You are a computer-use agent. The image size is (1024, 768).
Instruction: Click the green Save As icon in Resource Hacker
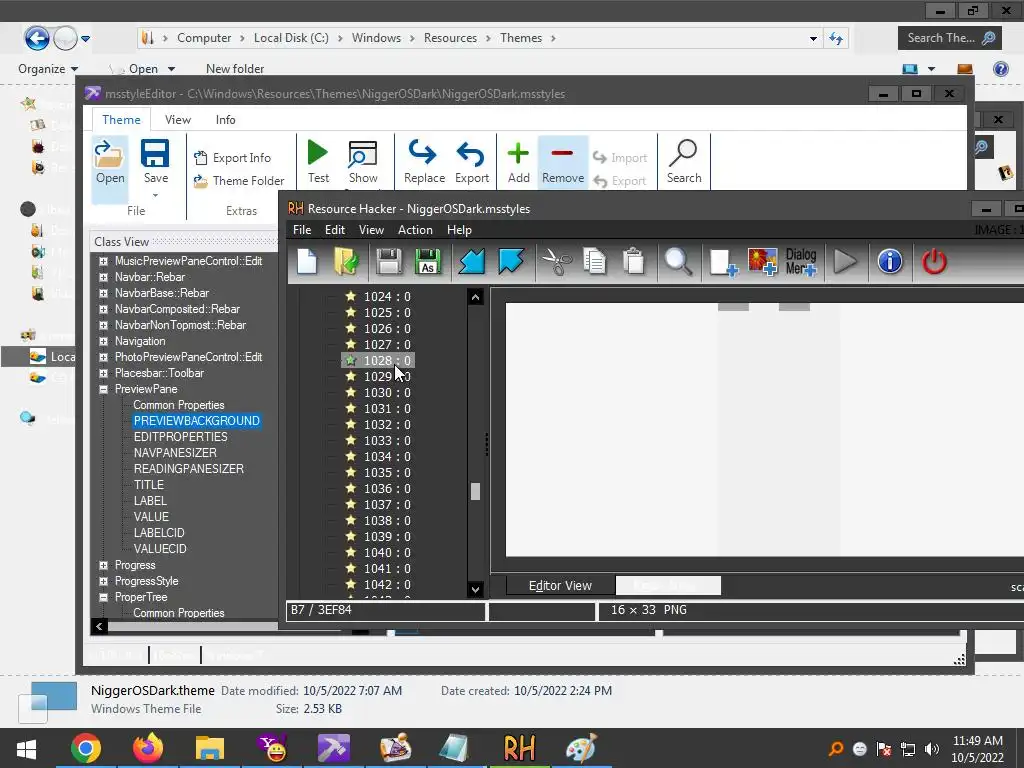[428, 262]
